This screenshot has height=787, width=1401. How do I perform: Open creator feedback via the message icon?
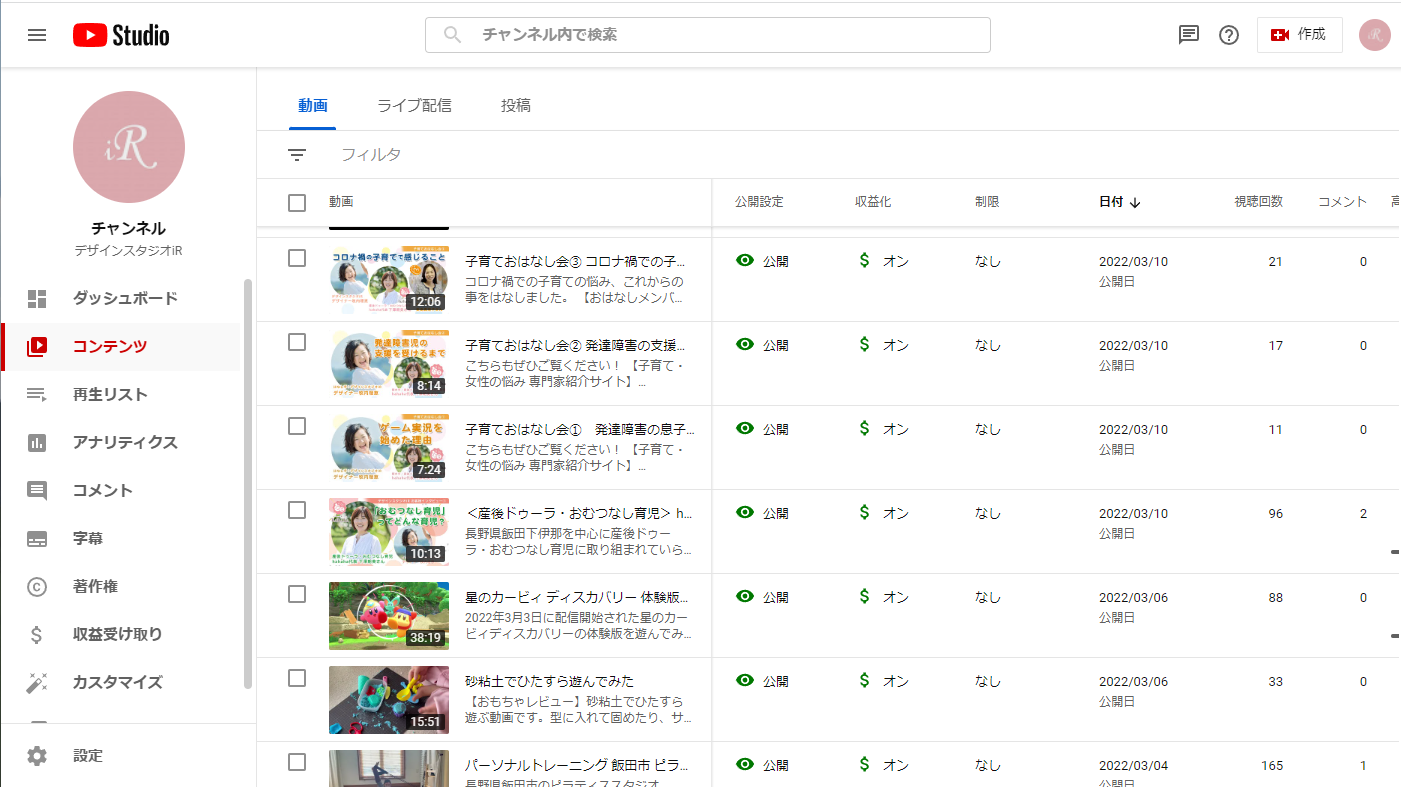[x=1188, y=34]
